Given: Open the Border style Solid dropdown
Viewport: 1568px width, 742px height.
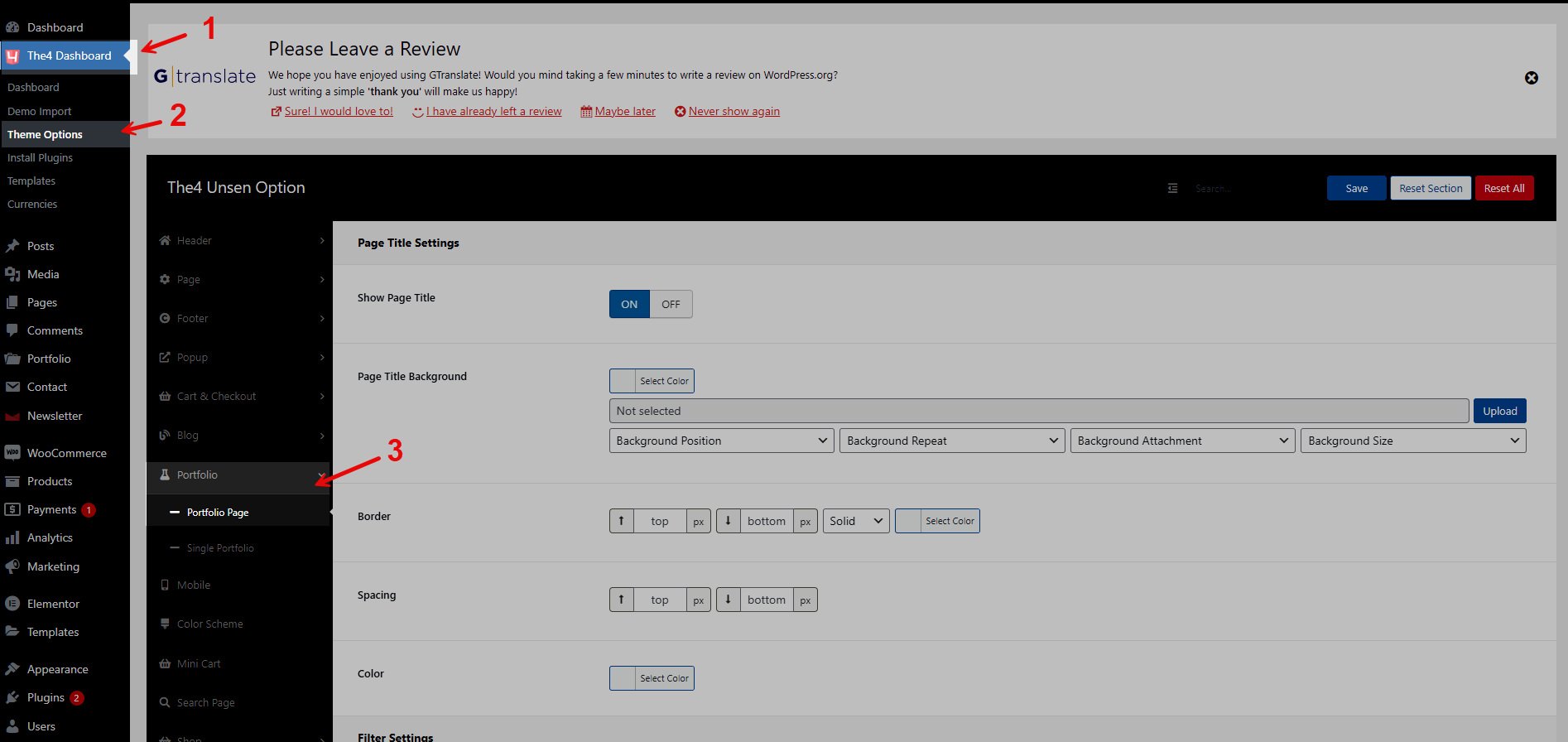Looking at the screenshot, I should [856, 521].
